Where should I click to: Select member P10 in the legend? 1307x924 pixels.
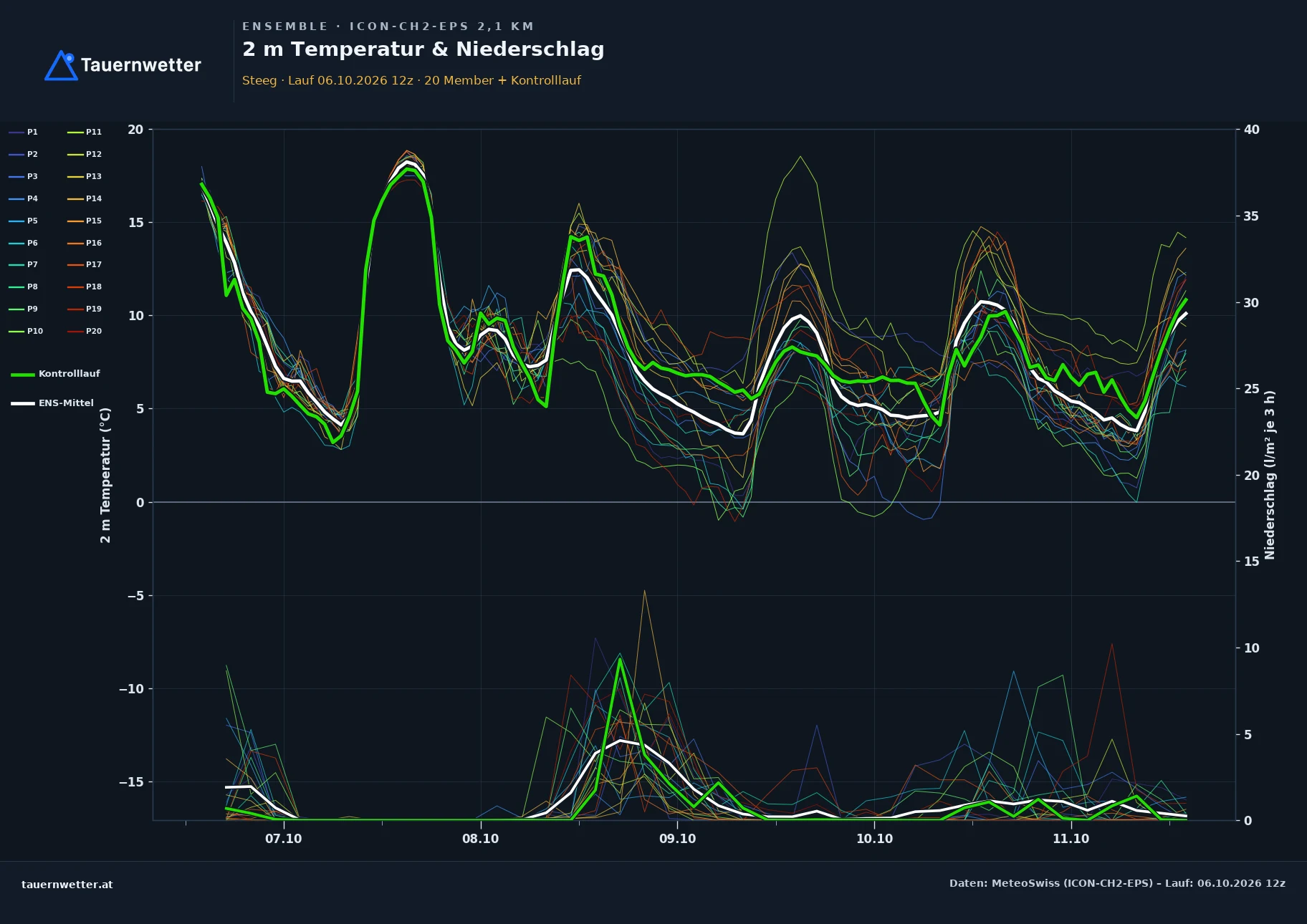[26, 331]
